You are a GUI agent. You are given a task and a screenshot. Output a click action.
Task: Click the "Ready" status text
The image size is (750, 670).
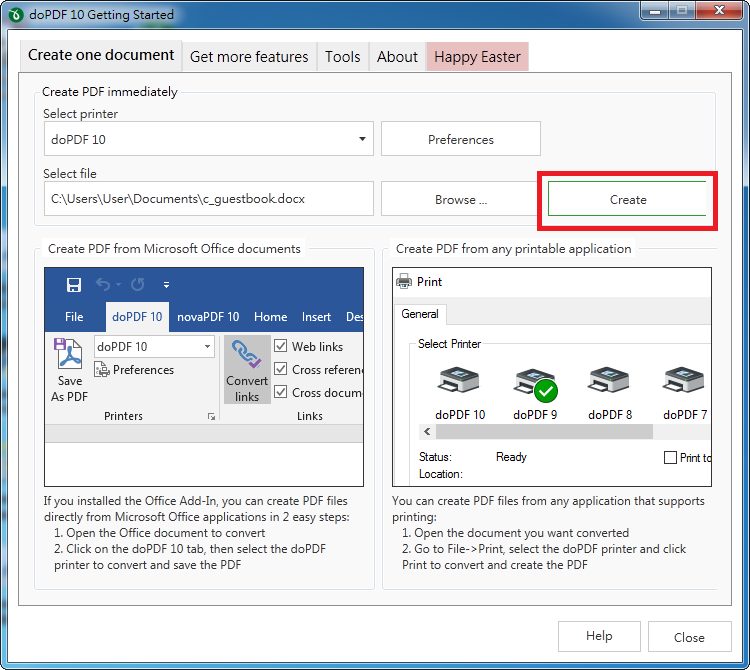[511, 457]
